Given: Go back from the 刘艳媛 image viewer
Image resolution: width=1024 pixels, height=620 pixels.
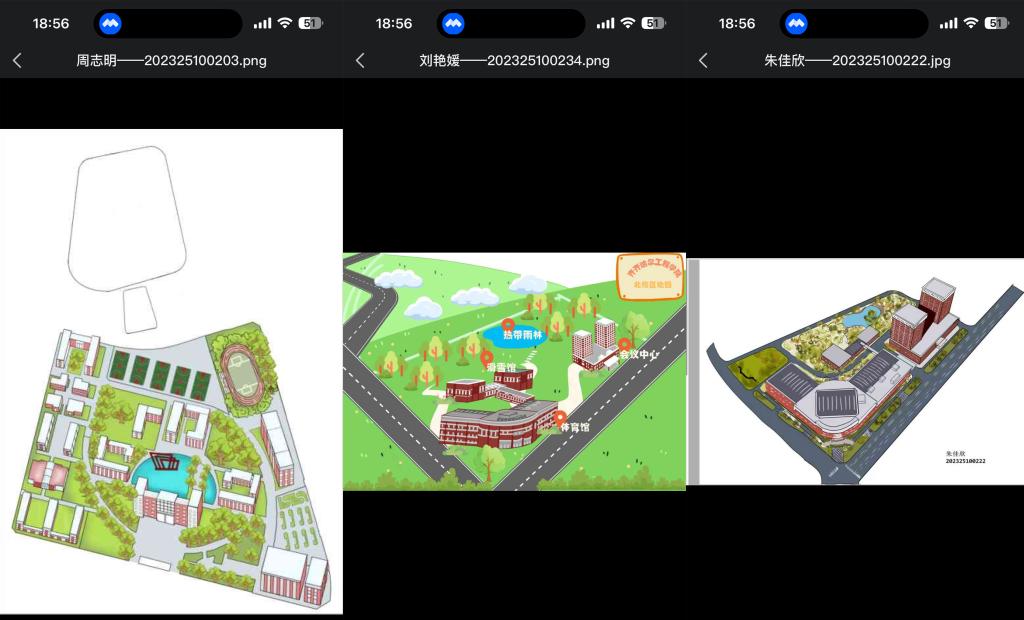Looking at the screenshot, I should [360, 60].
